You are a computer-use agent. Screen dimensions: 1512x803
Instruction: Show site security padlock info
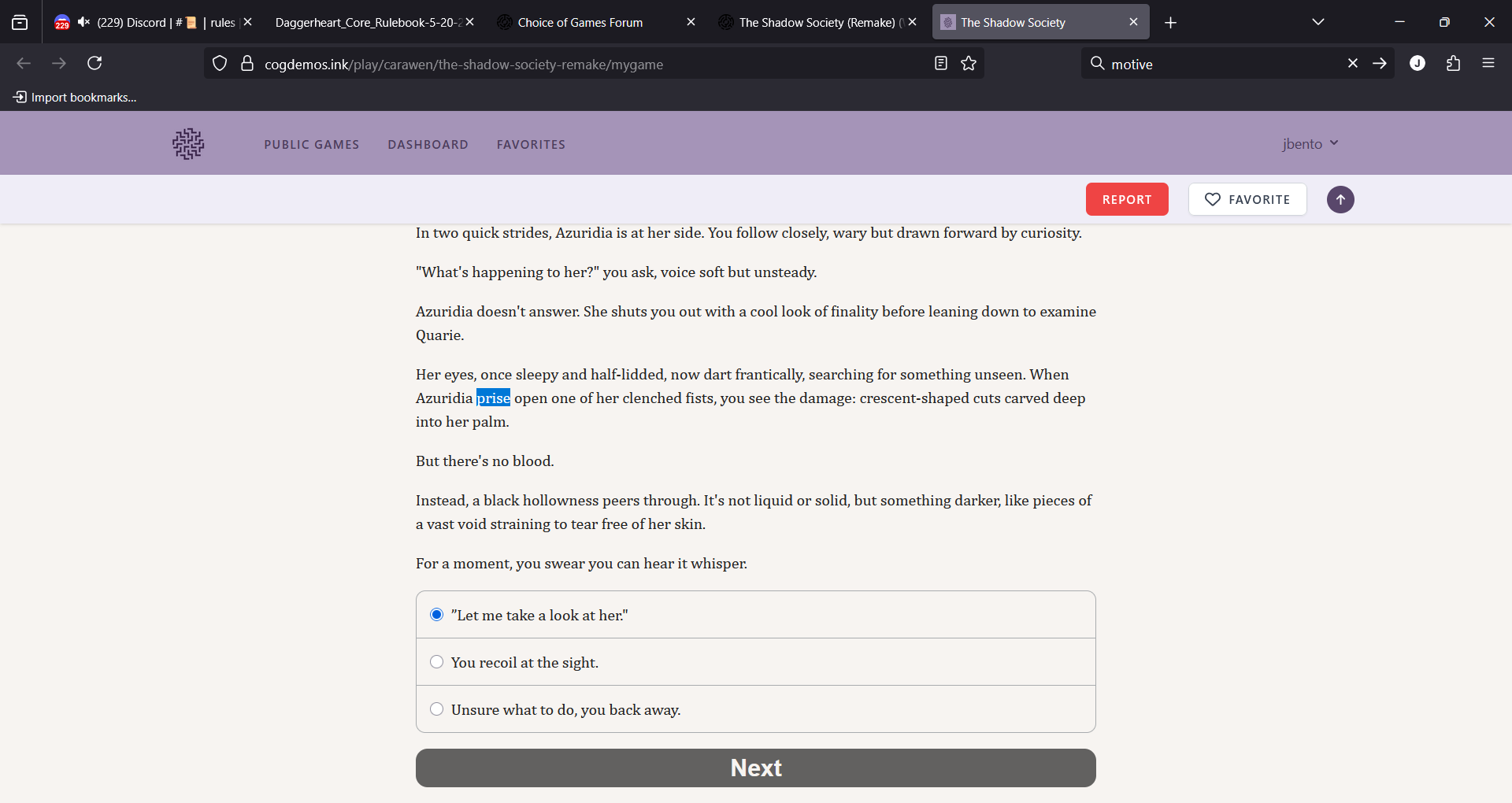click(247, 63)
